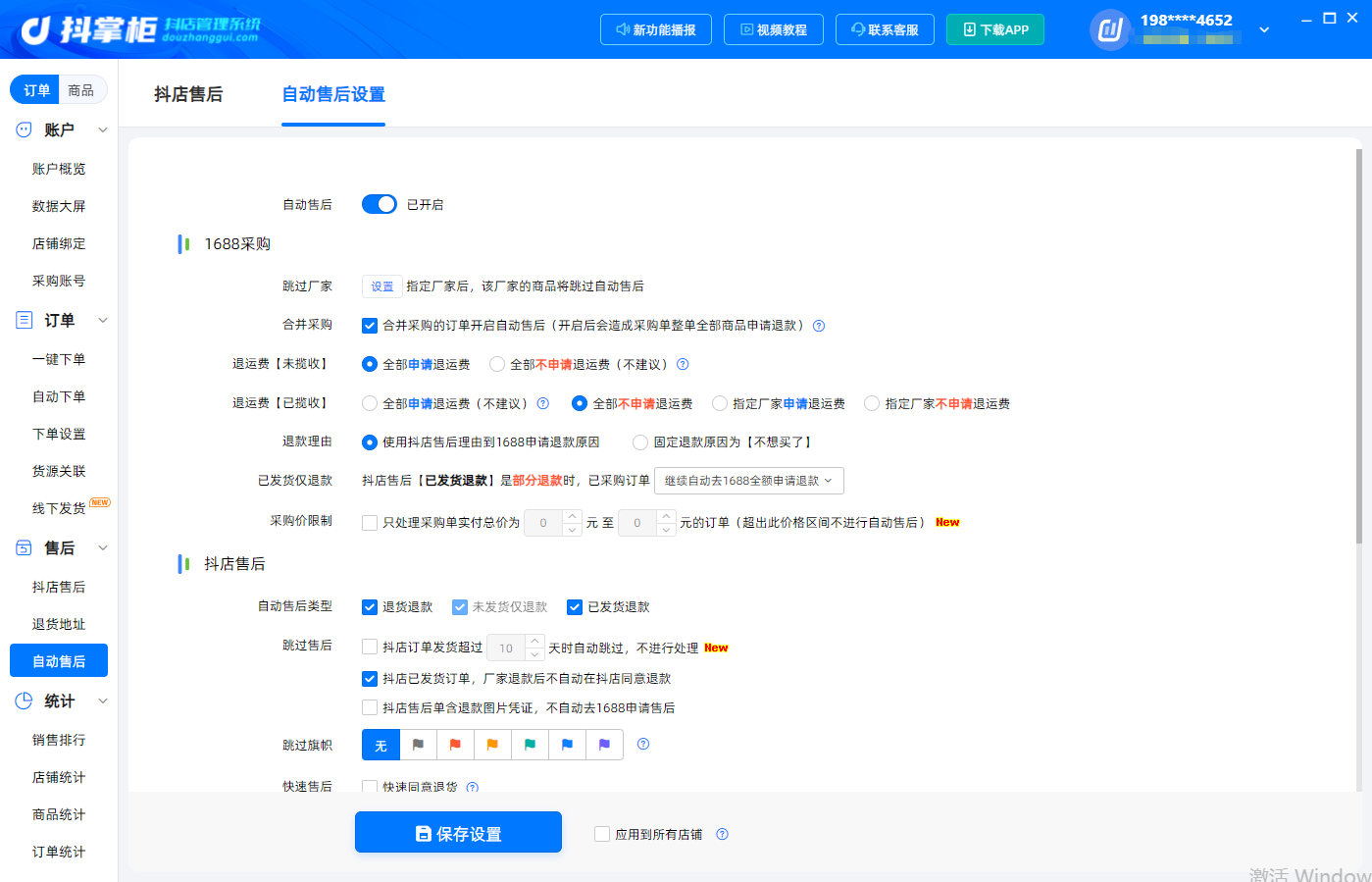Click 联系客服 button

[885, 29]
